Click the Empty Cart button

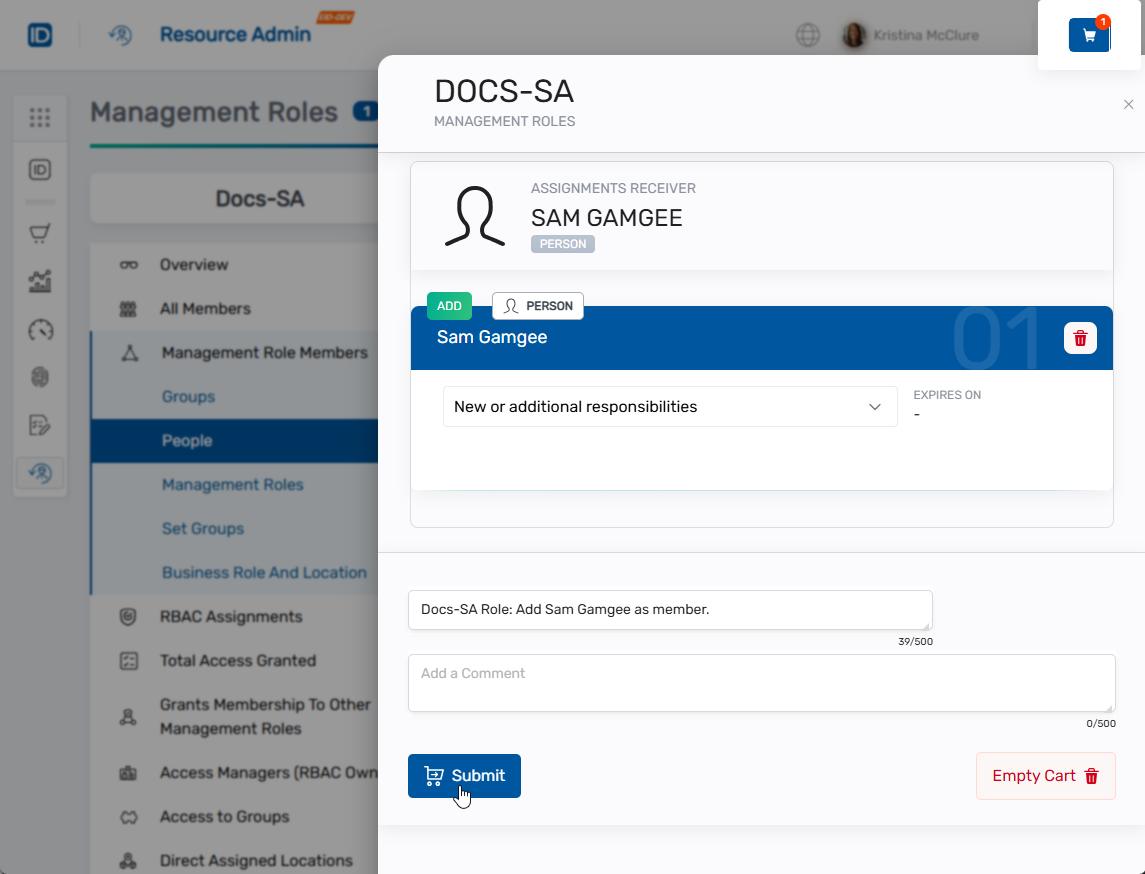click(1045, 776)
